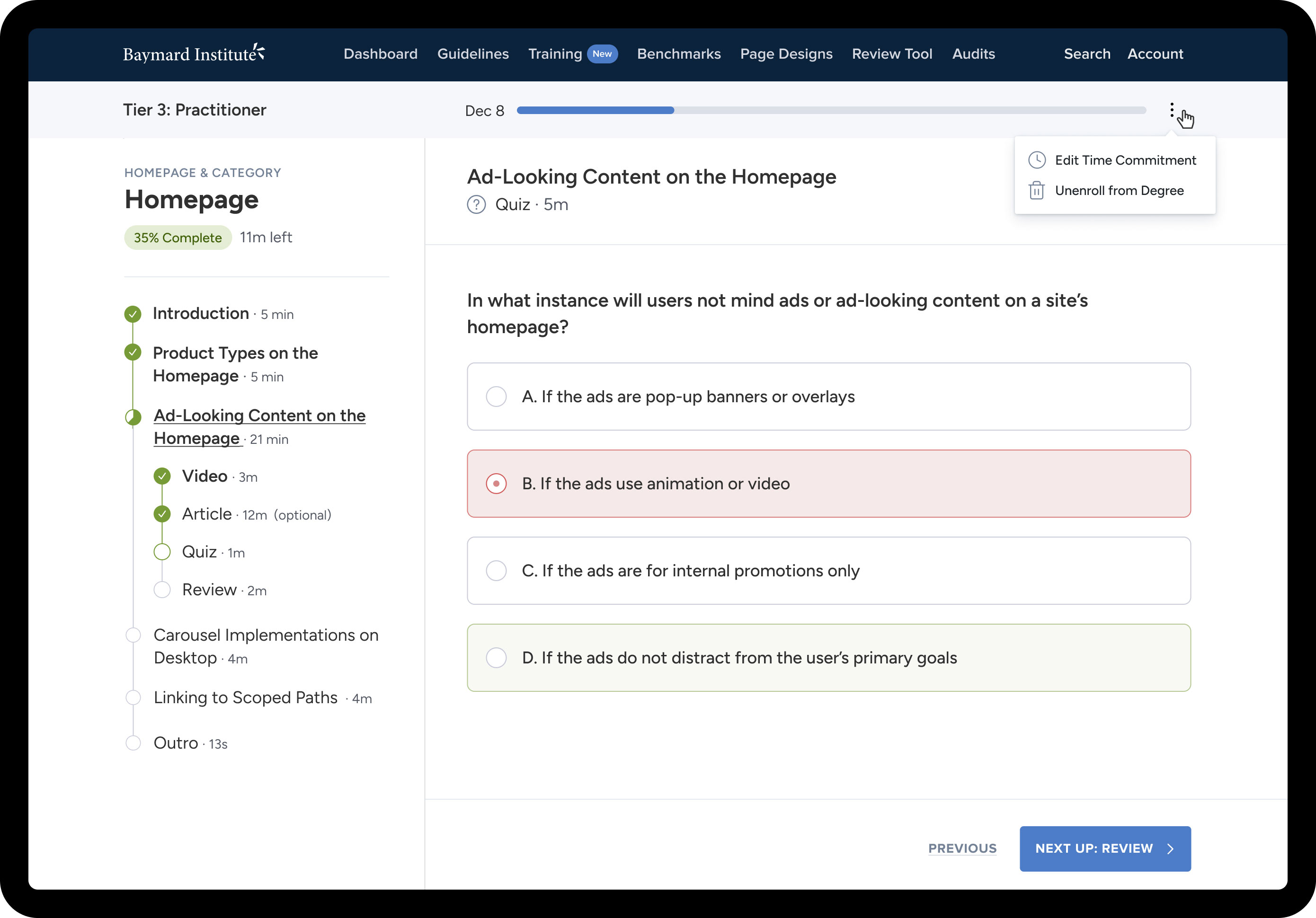The height and width of the screenshot is (918, 1316).
Task: Click the clock icon beside Edit Time Commitment
Action: pos(1037,160)
